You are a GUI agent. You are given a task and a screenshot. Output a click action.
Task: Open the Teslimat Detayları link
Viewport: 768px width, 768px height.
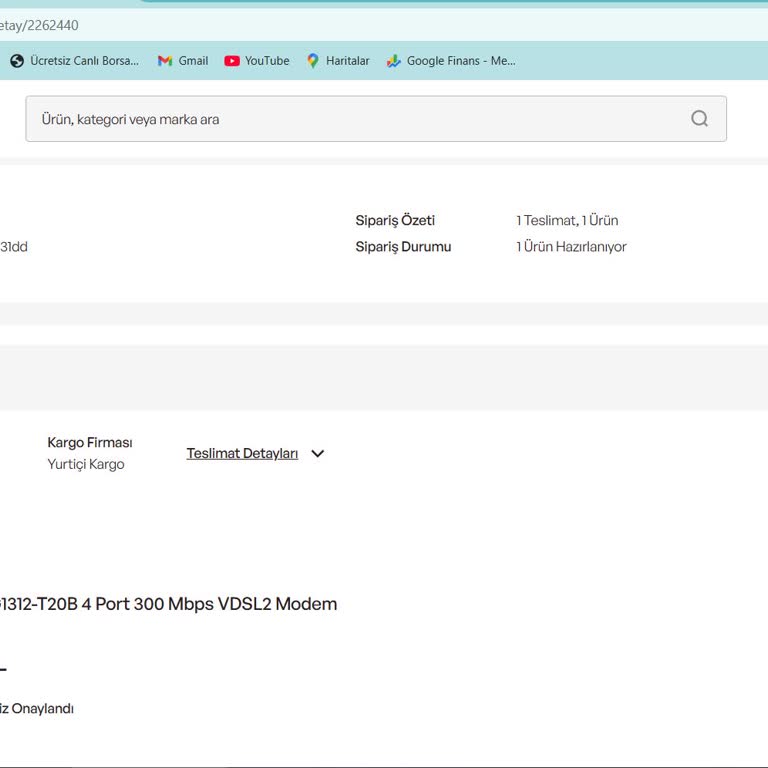[242, 454]
